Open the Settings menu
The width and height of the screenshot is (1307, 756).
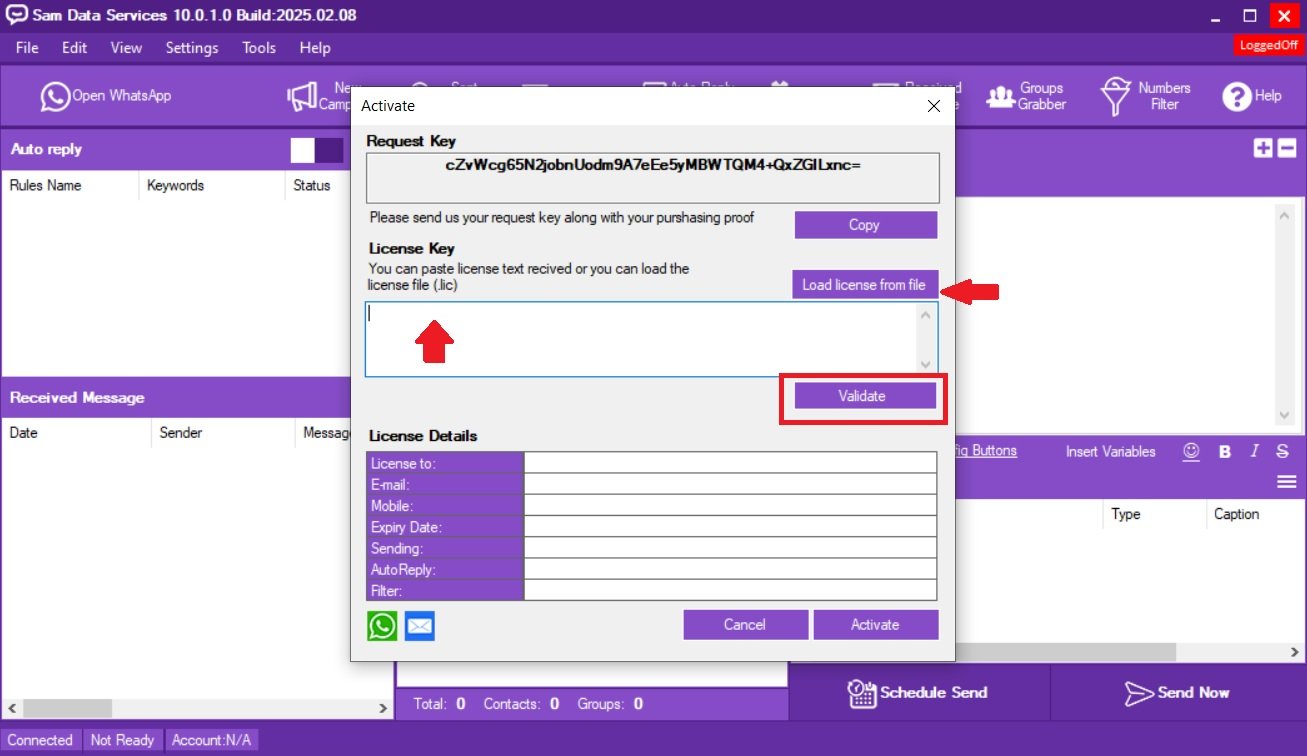pyautogui.click(x=191, y=47)
